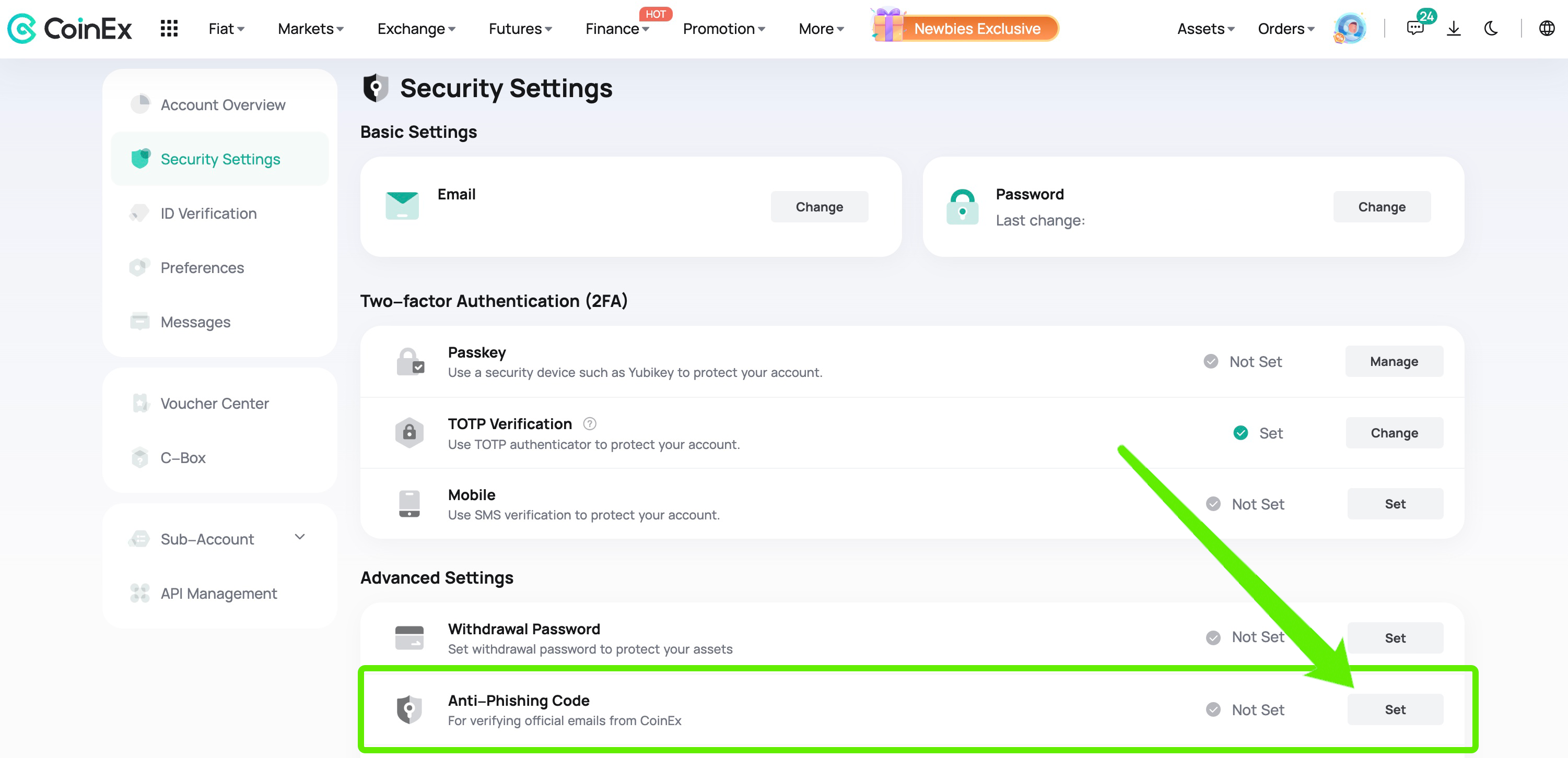1568x758 pixels.
Task: Click the Passkey Not Set status icon
Action: click(1211, 361)
